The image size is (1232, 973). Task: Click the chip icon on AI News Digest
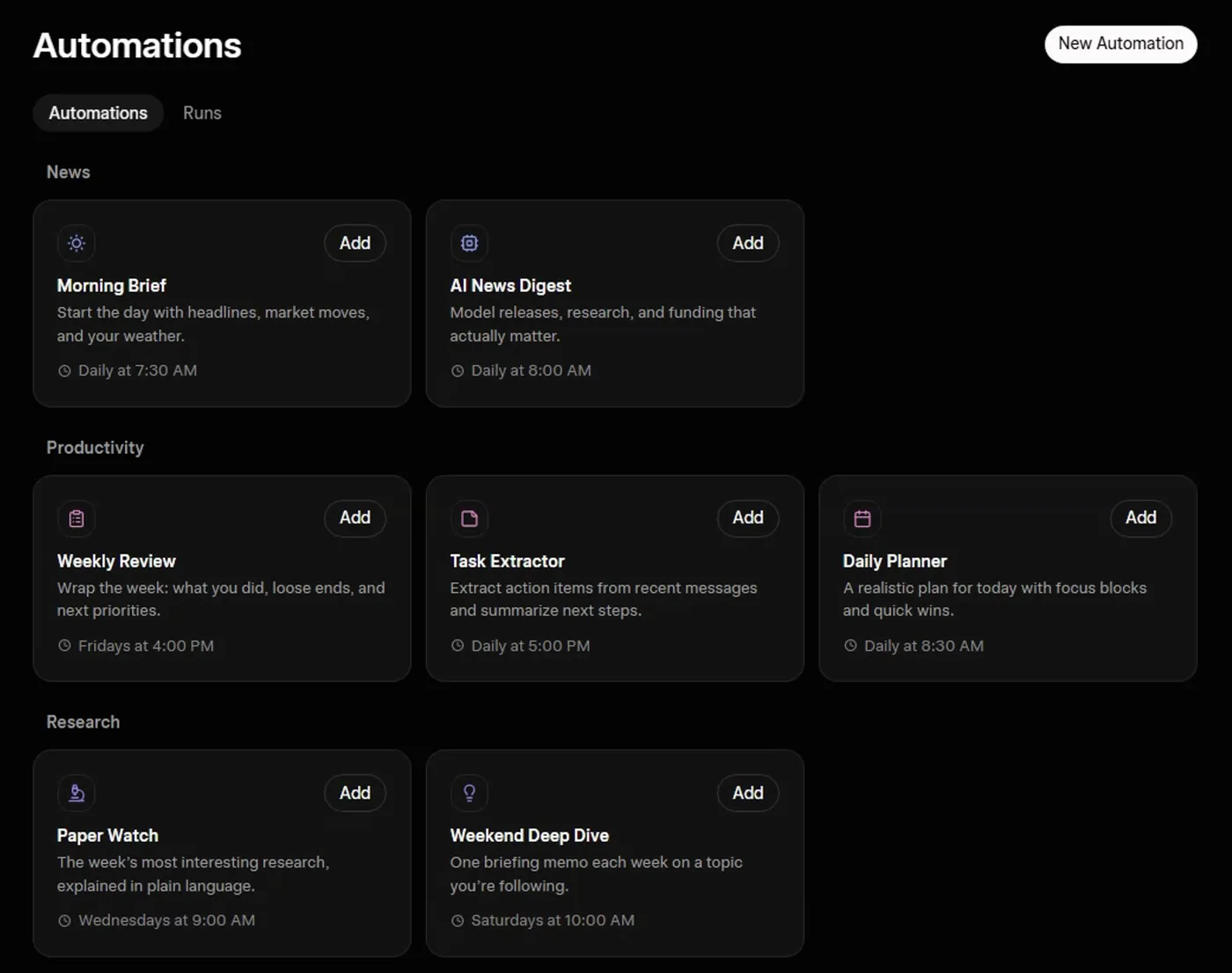click(x=470, y=244)
